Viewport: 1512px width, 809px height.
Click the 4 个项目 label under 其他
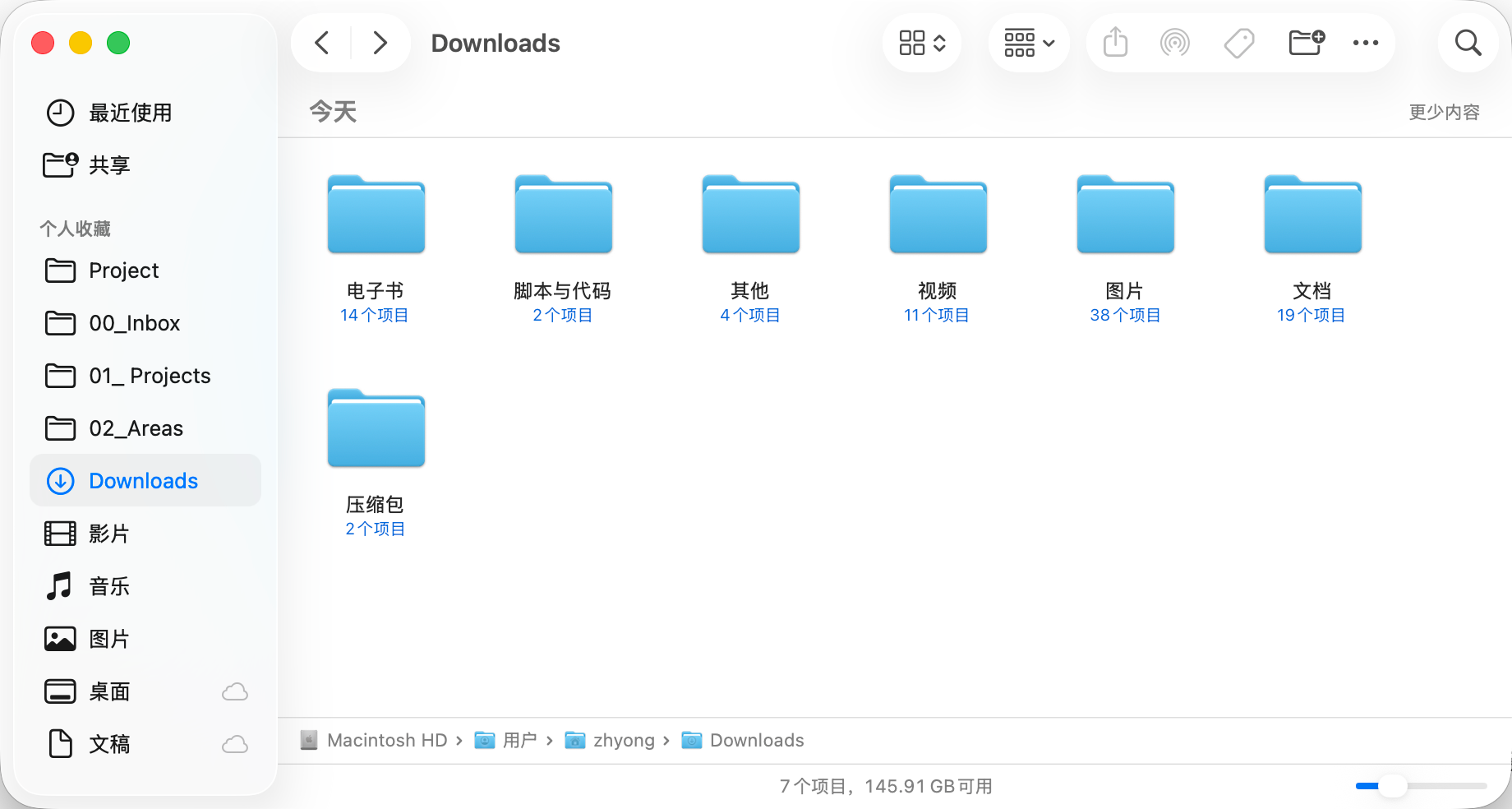coord(750,315)
